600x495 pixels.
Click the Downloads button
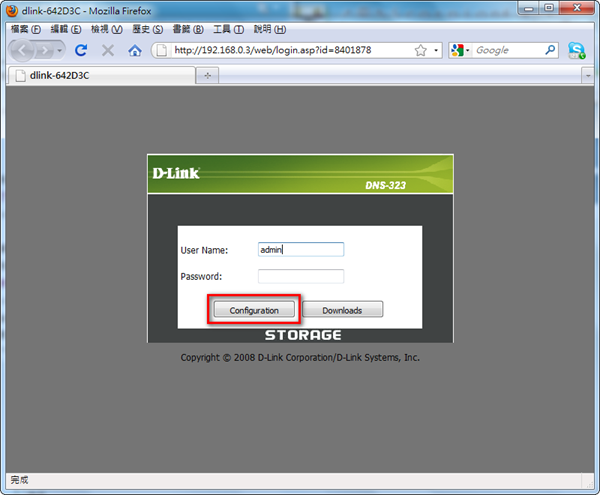pyautogui.click(x=342, y=310)
